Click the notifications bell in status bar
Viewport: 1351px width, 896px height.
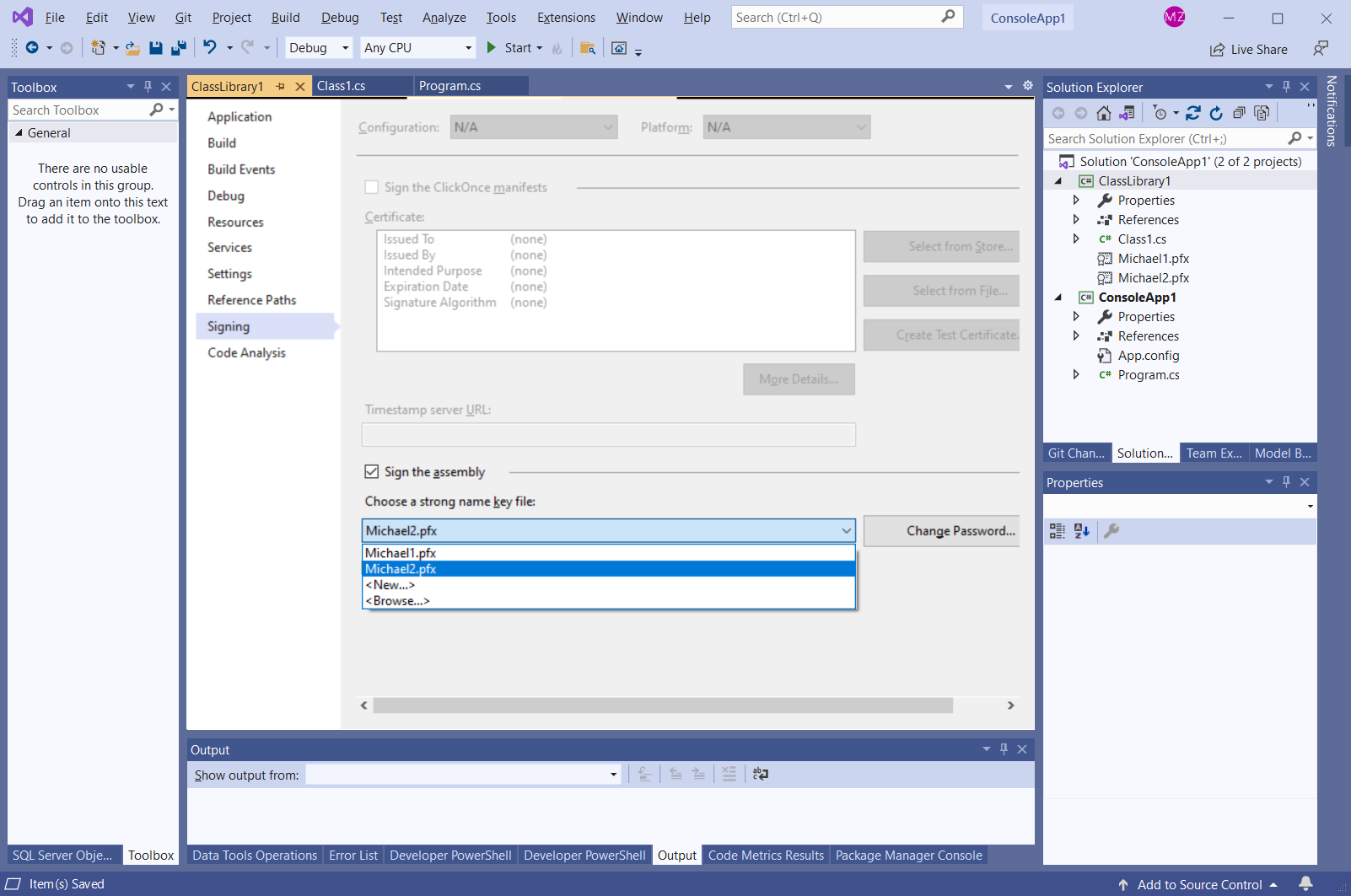[1305, 883]
